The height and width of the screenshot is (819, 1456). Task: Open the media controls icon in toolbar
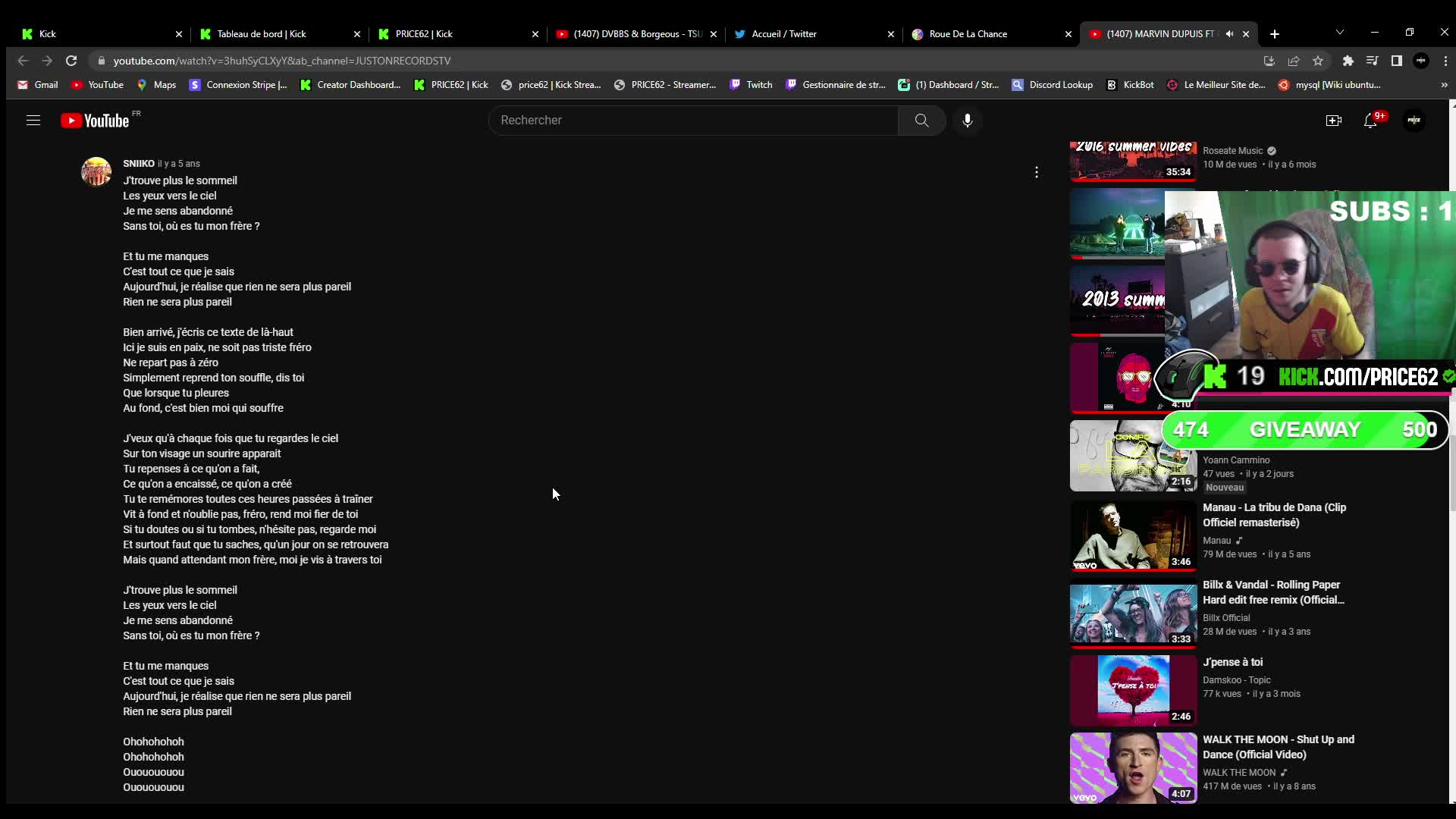point(1372,61)
